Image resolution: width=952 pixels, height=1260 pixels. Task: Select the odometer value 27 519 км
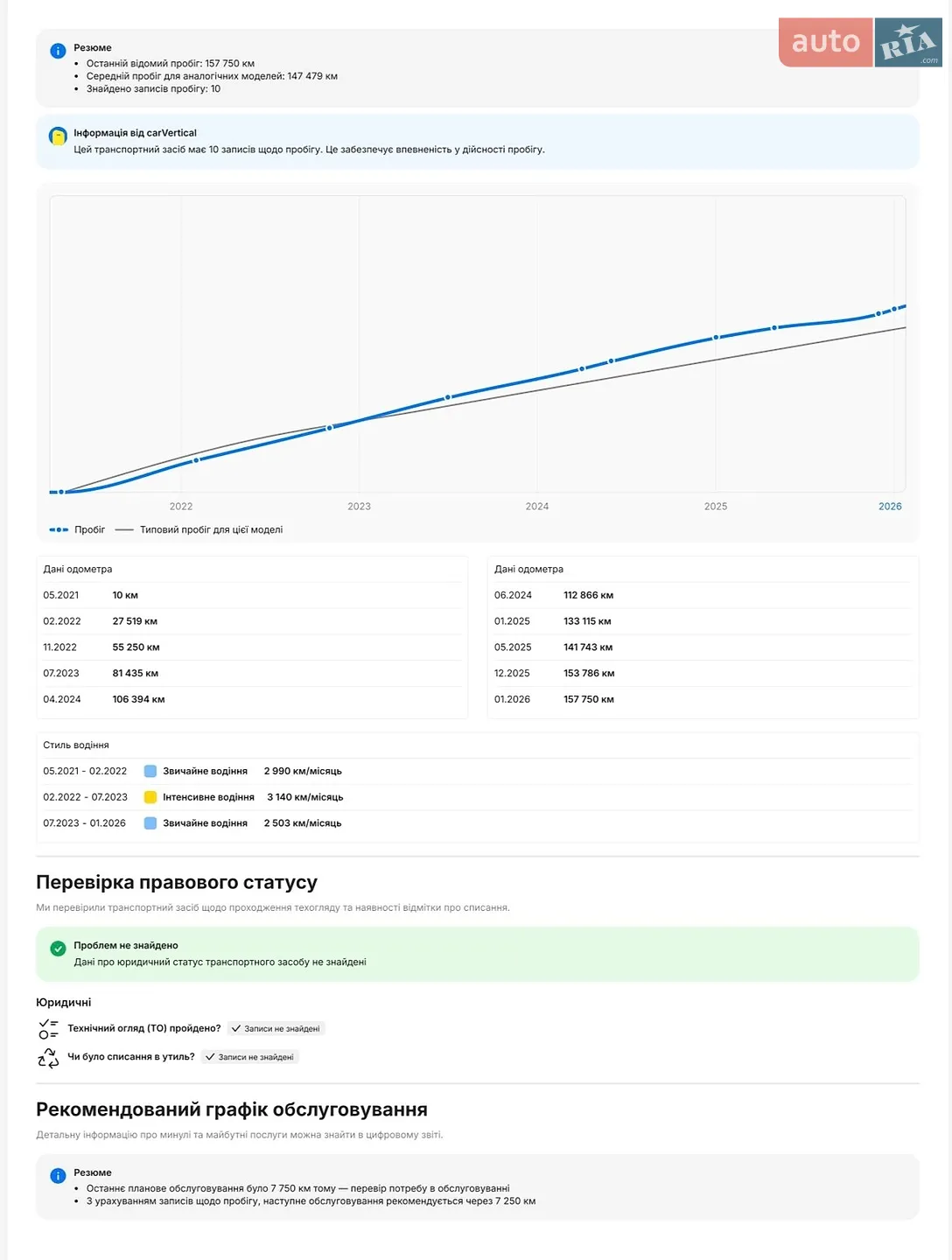(x=135, y=621)
